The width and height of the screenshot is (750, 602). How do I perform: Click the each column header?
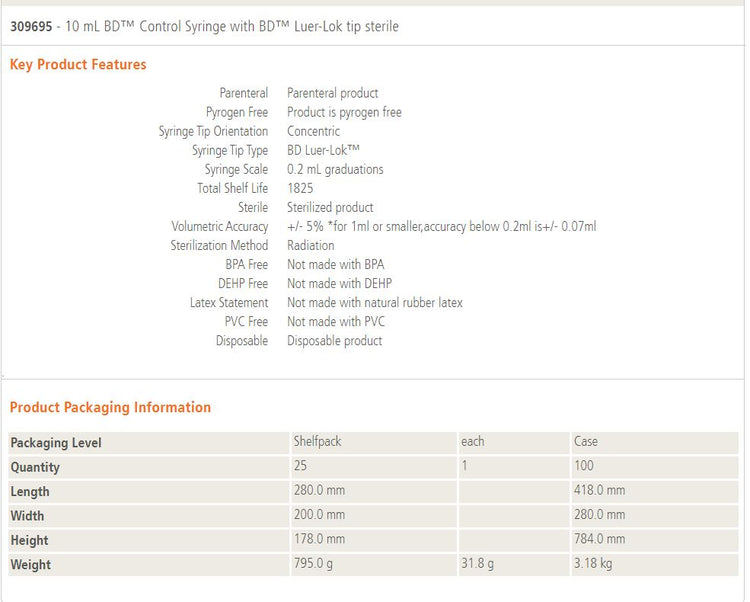click(x=472, y=442)
